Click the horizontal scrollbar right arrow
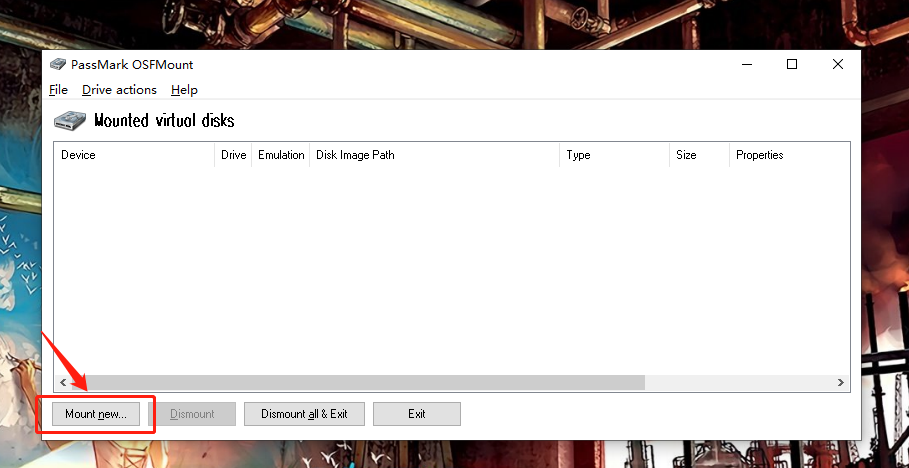The image size is (909, 468). (x=841, y=383)
